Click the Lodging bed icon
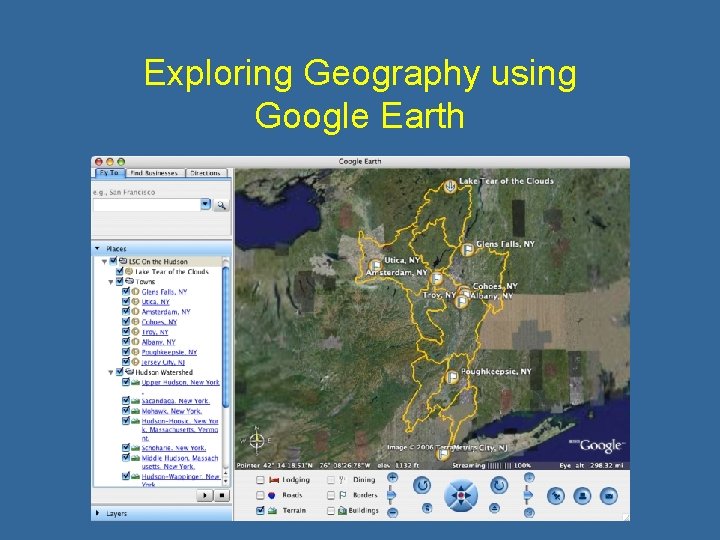The width and height of the screenshot is (720, 540). (274, 480)
